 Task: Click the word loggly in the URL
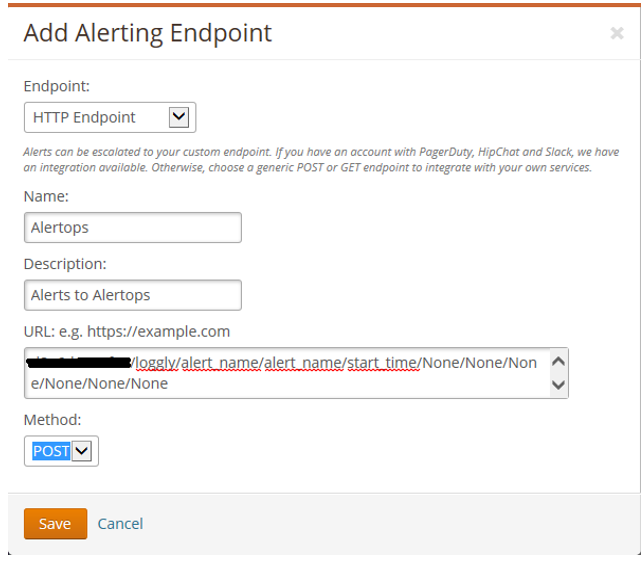pyautogui.click(x=156, y=363)
